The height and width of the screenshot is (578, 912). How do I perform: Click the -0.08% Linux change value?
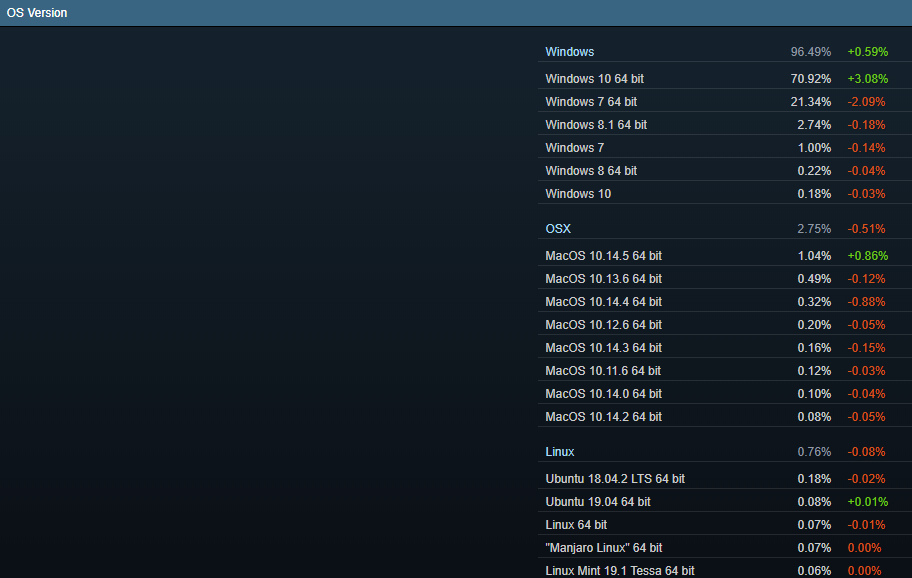[x=866, y=452]
